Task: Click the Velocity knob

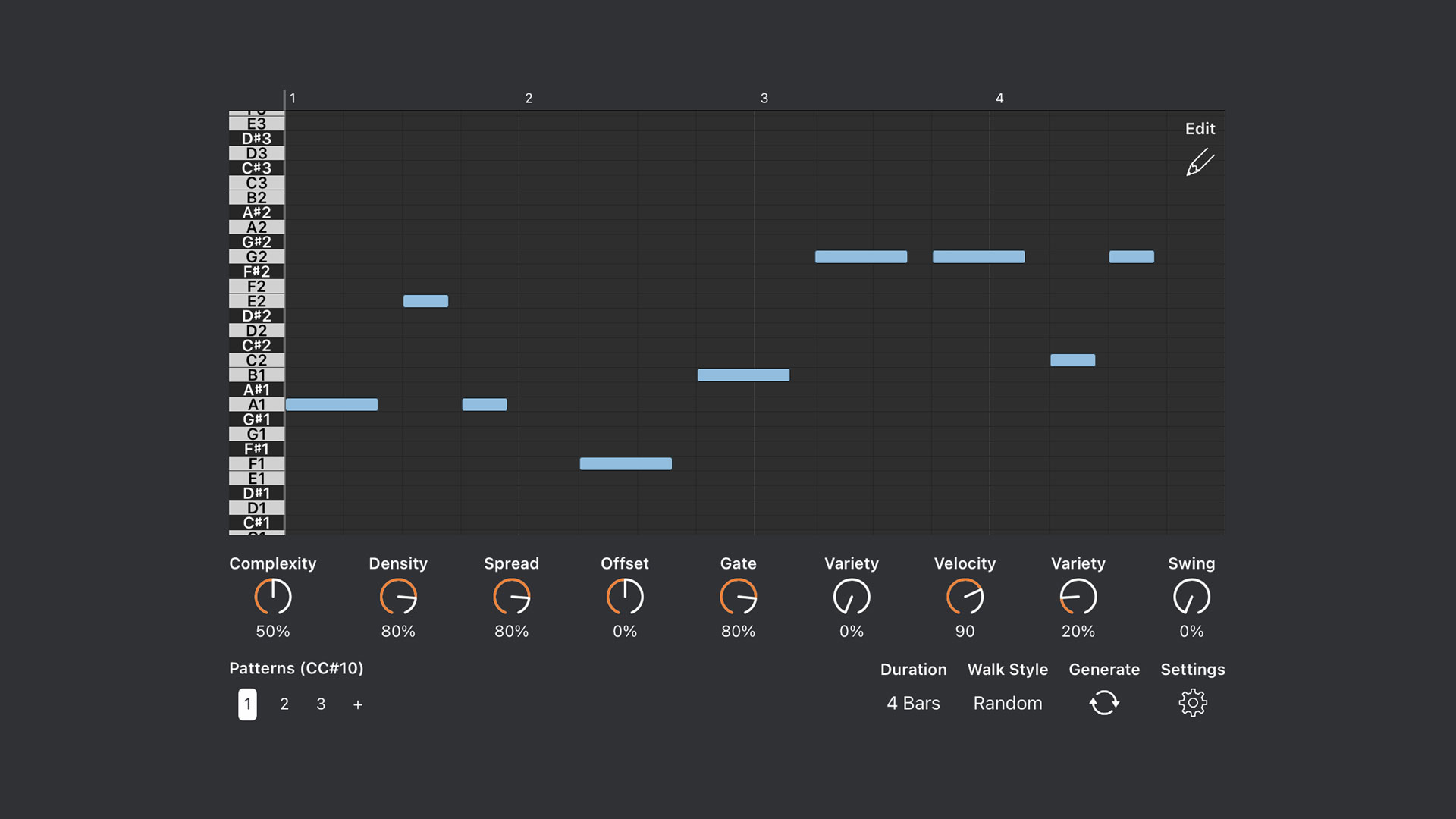Action: coord(965,597)
